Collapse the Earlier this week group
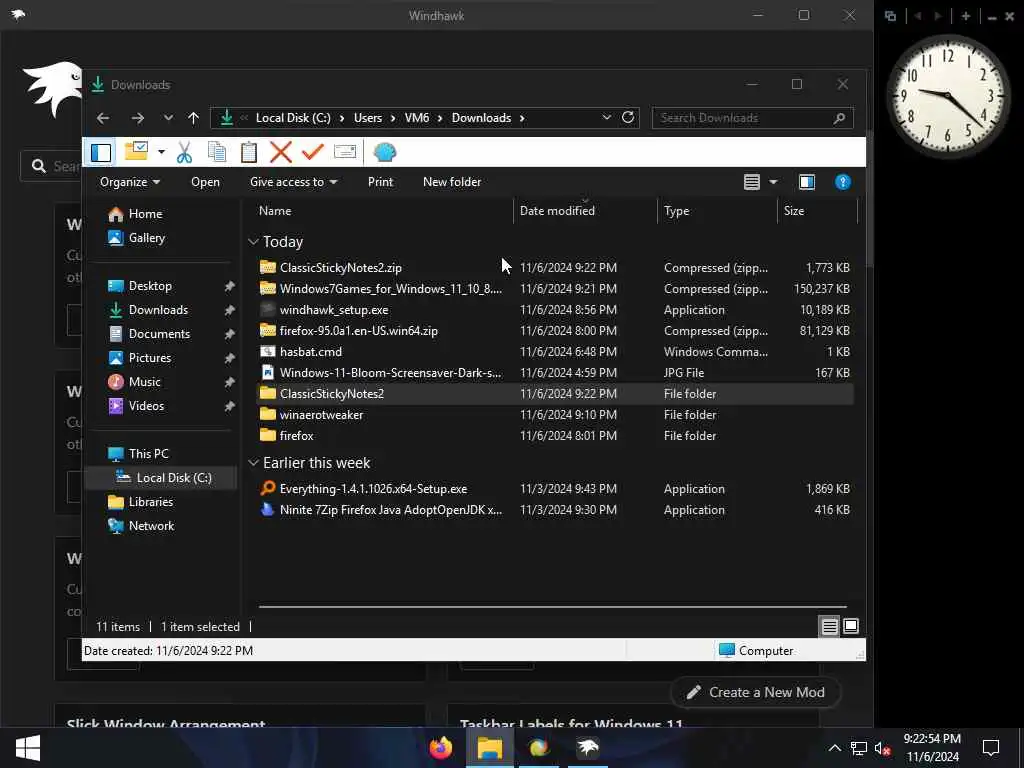Image resolution: width=1024 pixels, height=768 pixels. 253,462
